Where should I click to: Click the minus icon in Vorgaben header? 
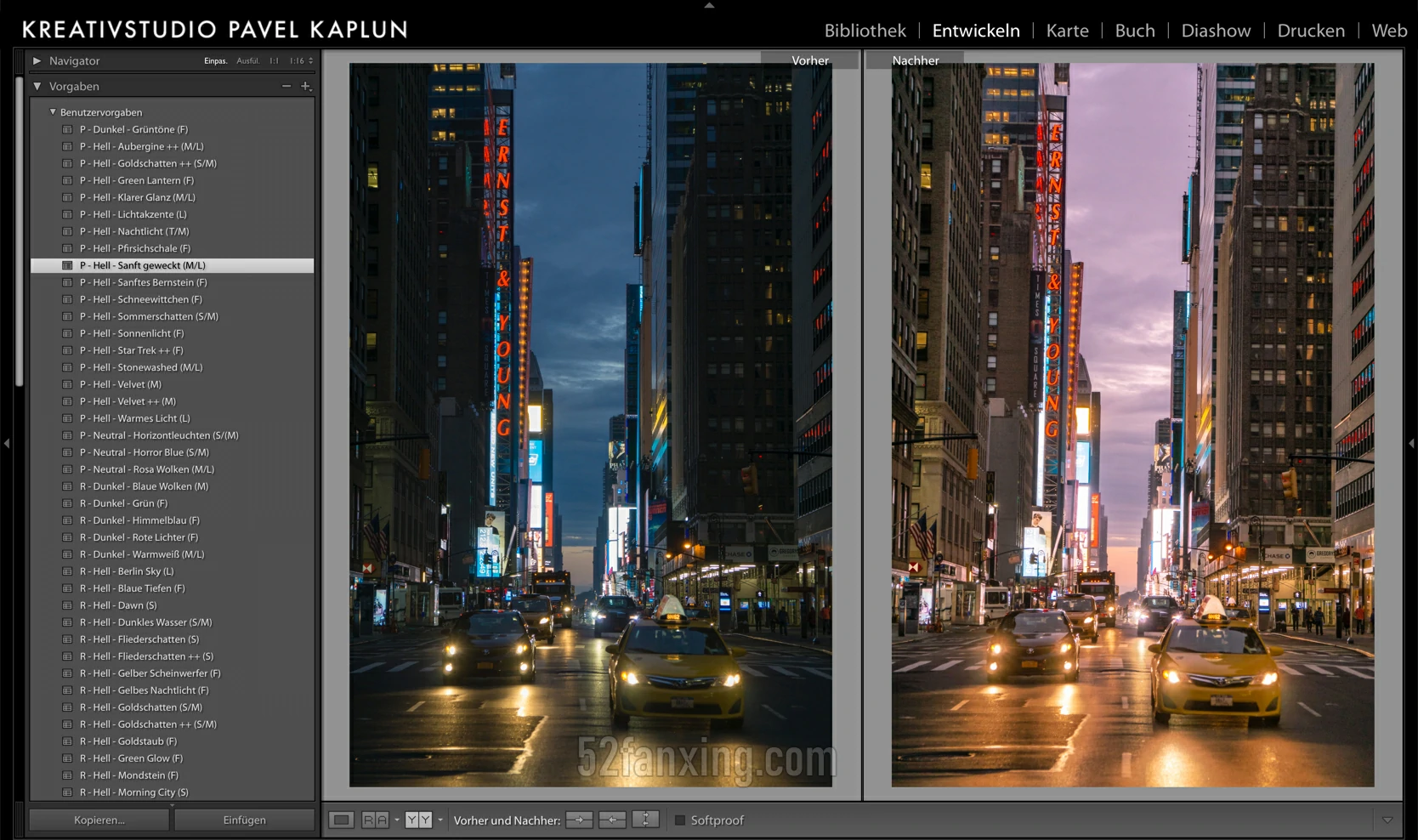coord(286,86)
